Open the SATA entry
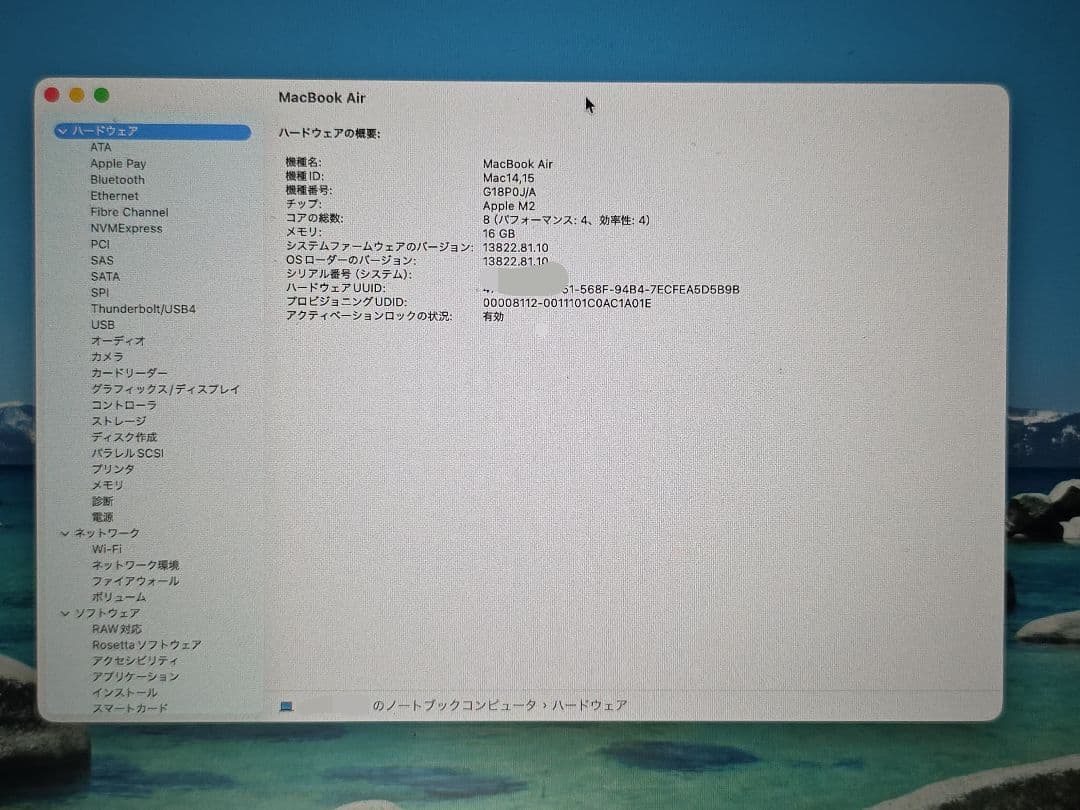The image size is (1080, 810). (x=105, y=276)
